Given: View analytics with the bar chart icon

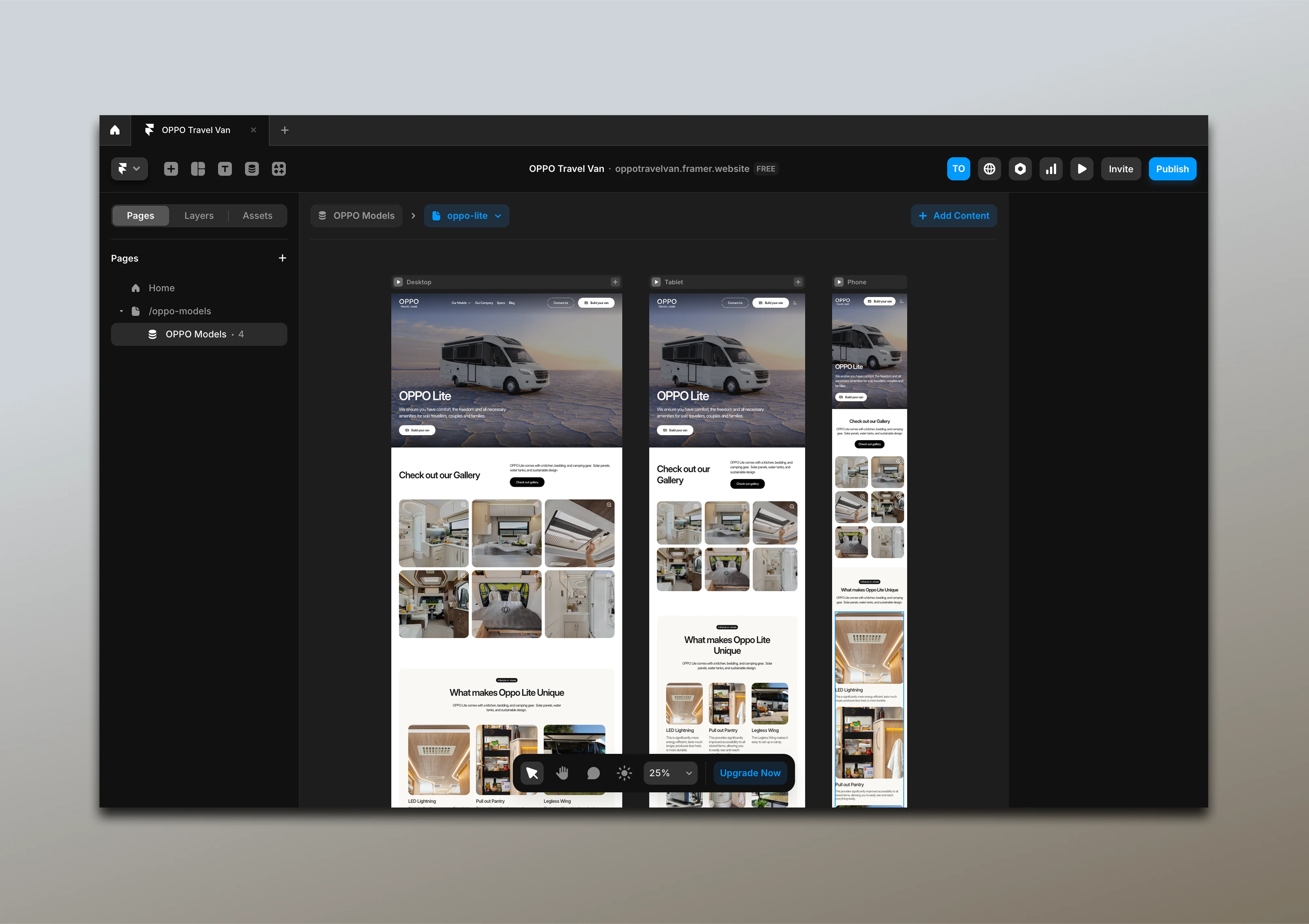Looking at the screenshot, I should click(x=1051, y=169).
